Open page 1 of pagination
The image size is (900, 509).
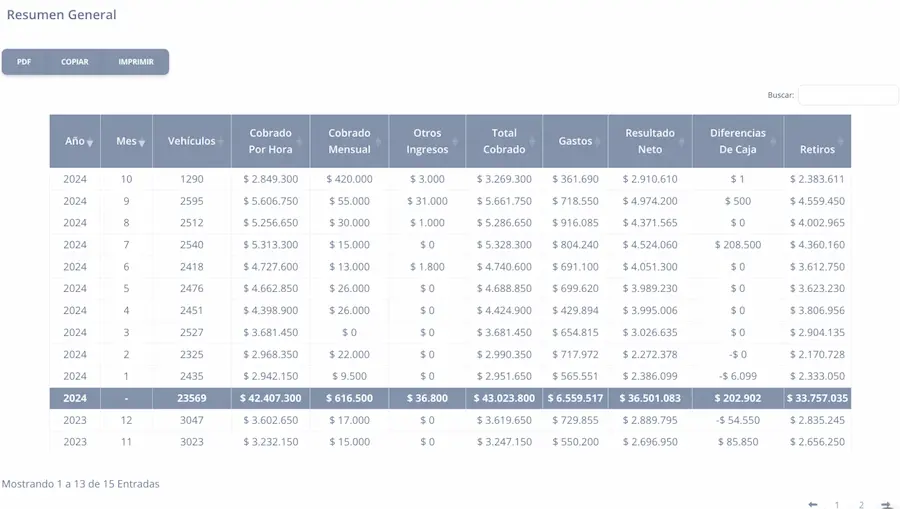tap(837, 505)
